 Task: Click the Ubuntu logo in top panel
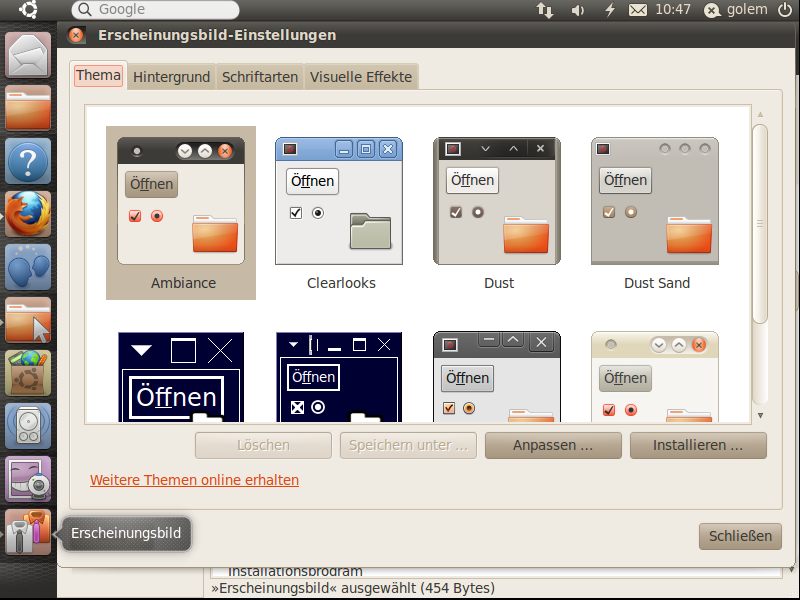(29, 10)
